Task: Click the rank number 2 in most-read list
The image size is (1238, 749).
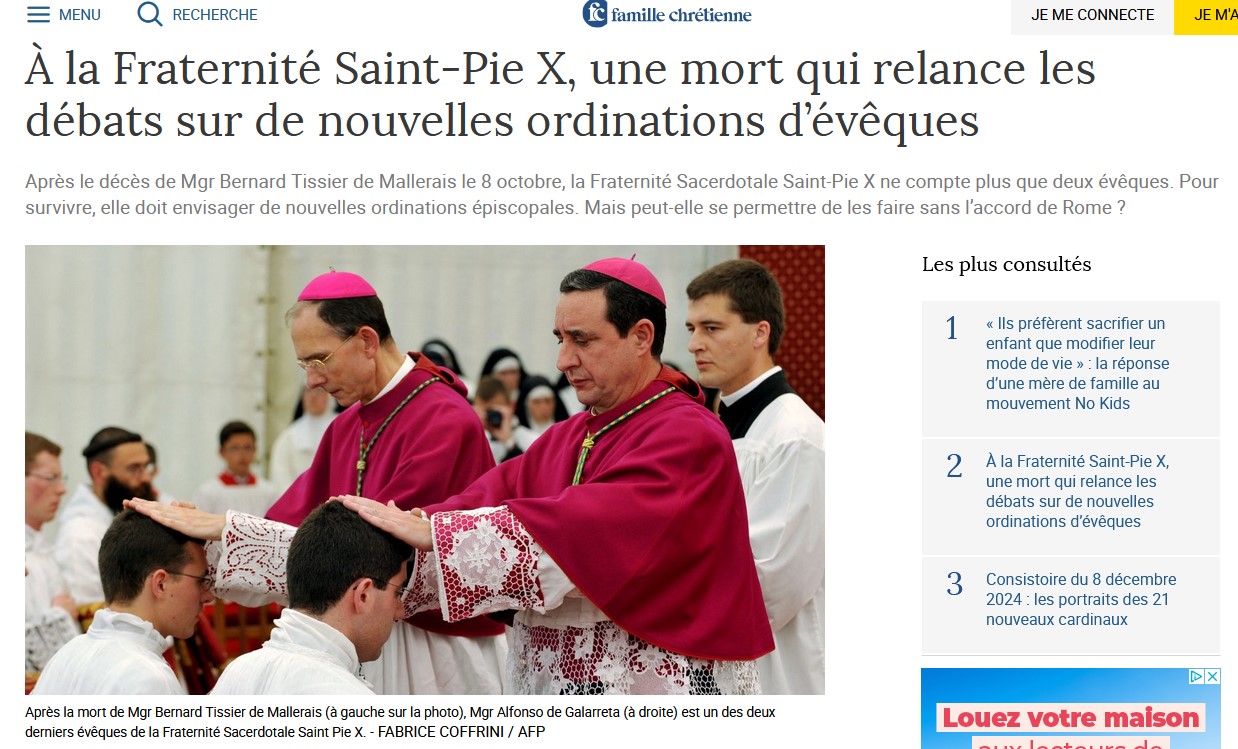Action: coord(954,466)
